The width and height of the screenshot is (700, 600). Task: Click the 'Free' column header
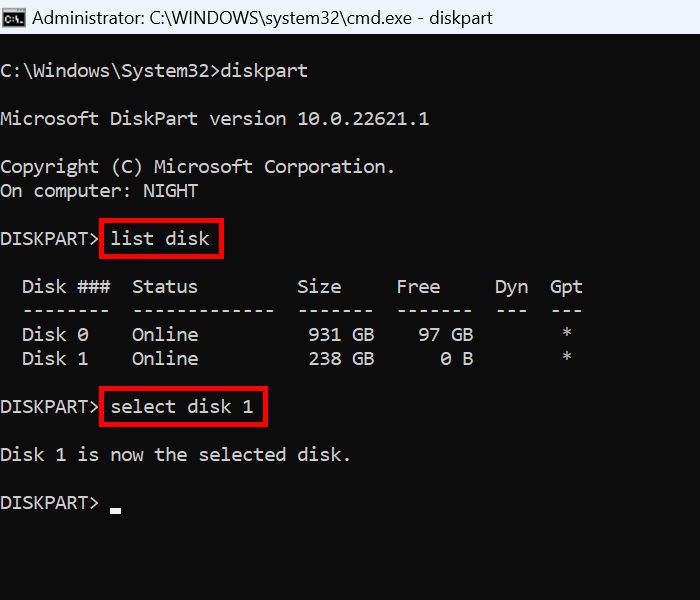click(x=418, y=287)
